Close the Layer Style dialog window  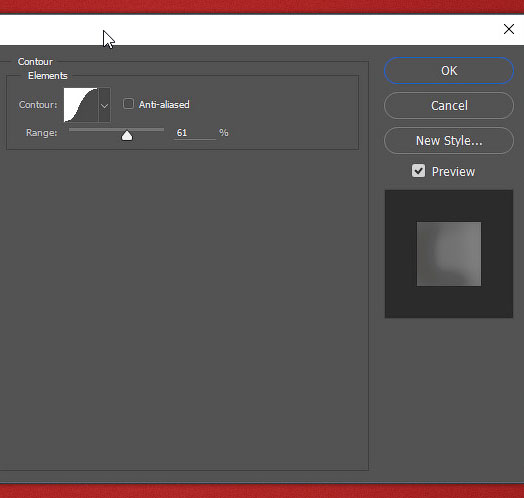[x=509, y=29]
